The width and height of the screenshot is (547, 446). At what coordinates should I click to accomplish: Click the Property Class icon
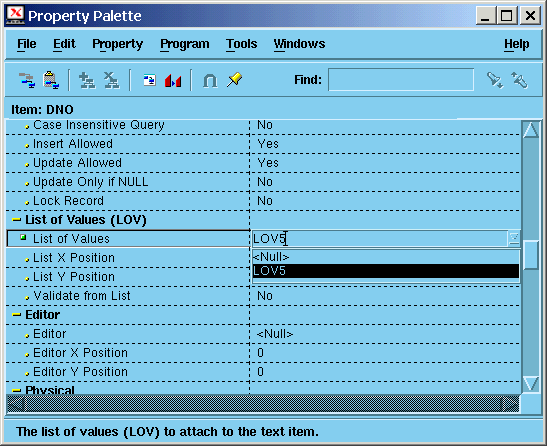(150, 80)
